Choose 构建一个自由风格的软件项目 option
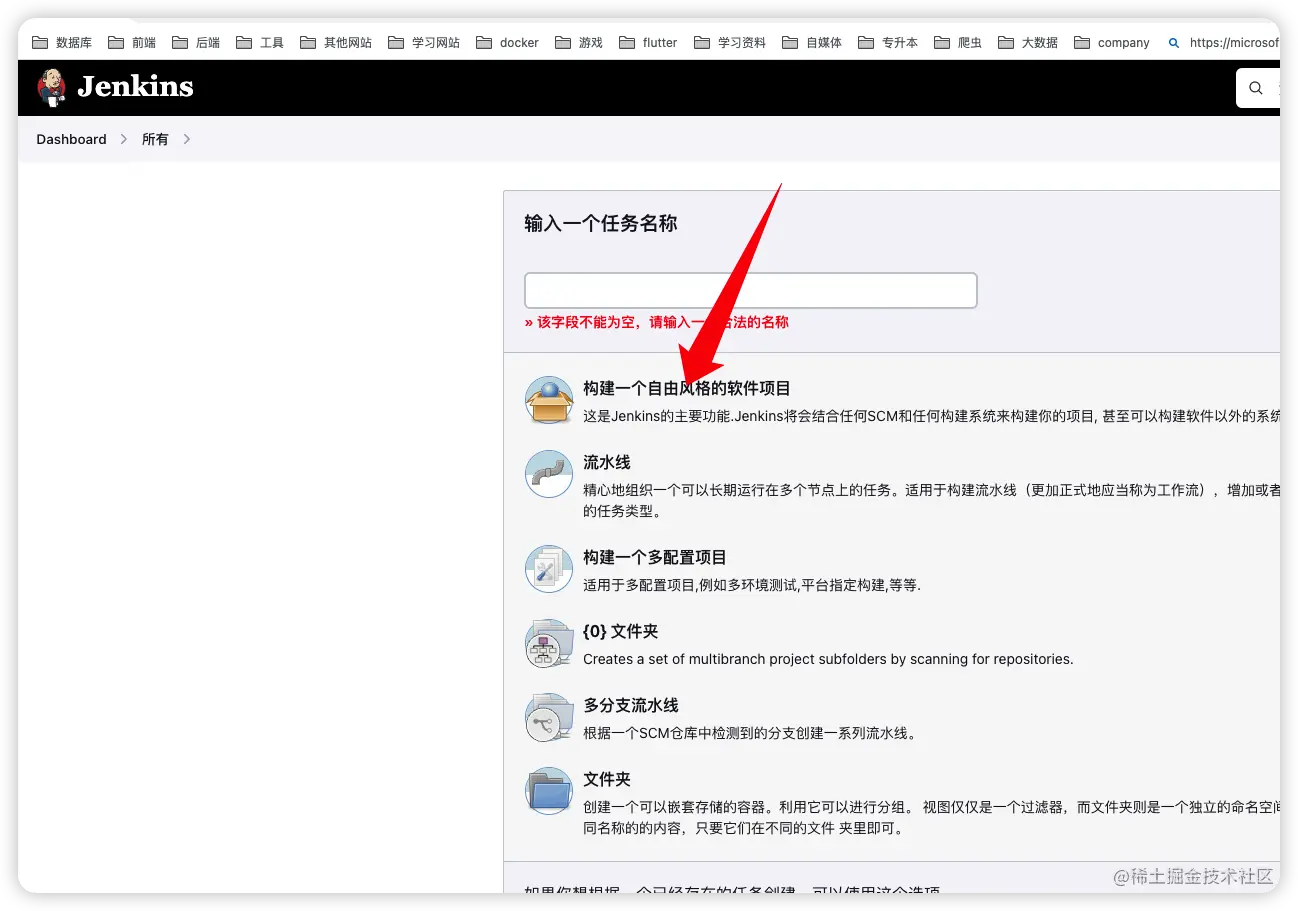This screenshot has height=911, width=1298. (687, 388)
